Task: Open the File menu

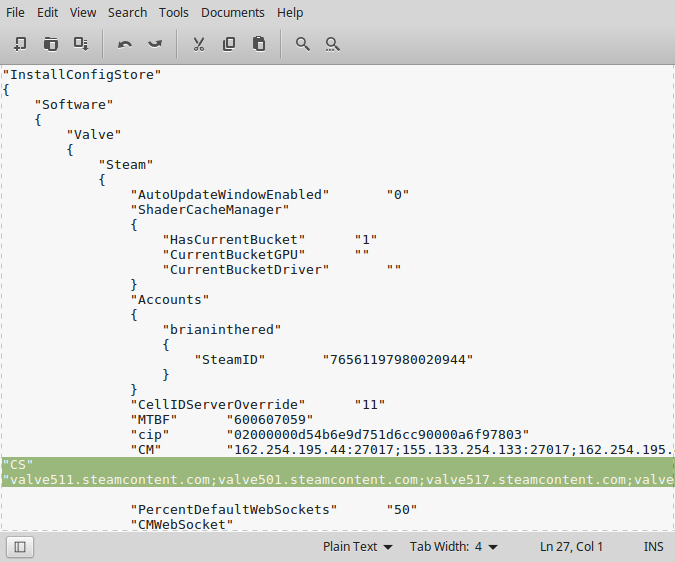Action: pyautogui.click(x=15, y=12)
